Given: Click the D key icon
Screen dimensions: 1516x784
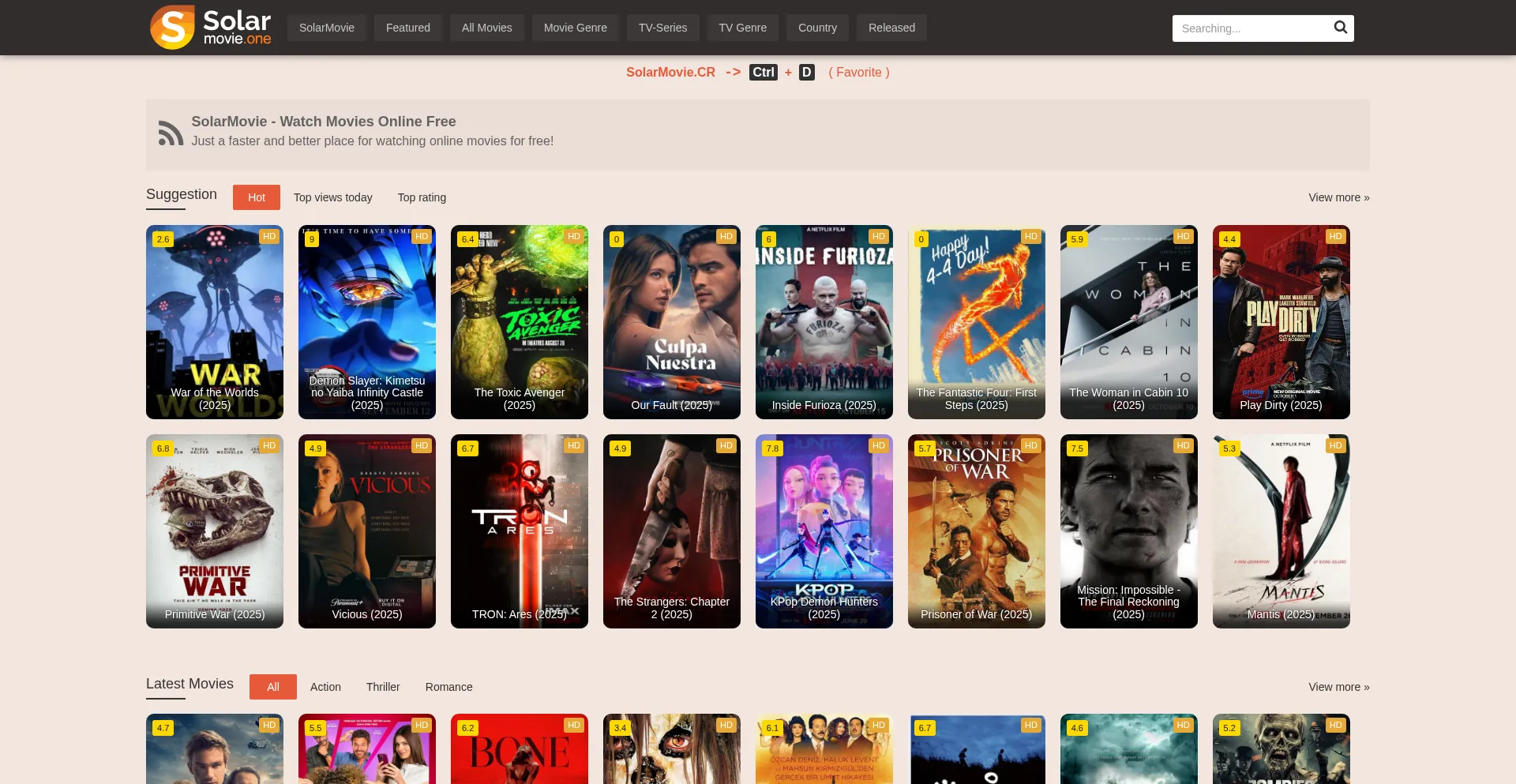Looking at the screenshot, I should click(806, 73).
